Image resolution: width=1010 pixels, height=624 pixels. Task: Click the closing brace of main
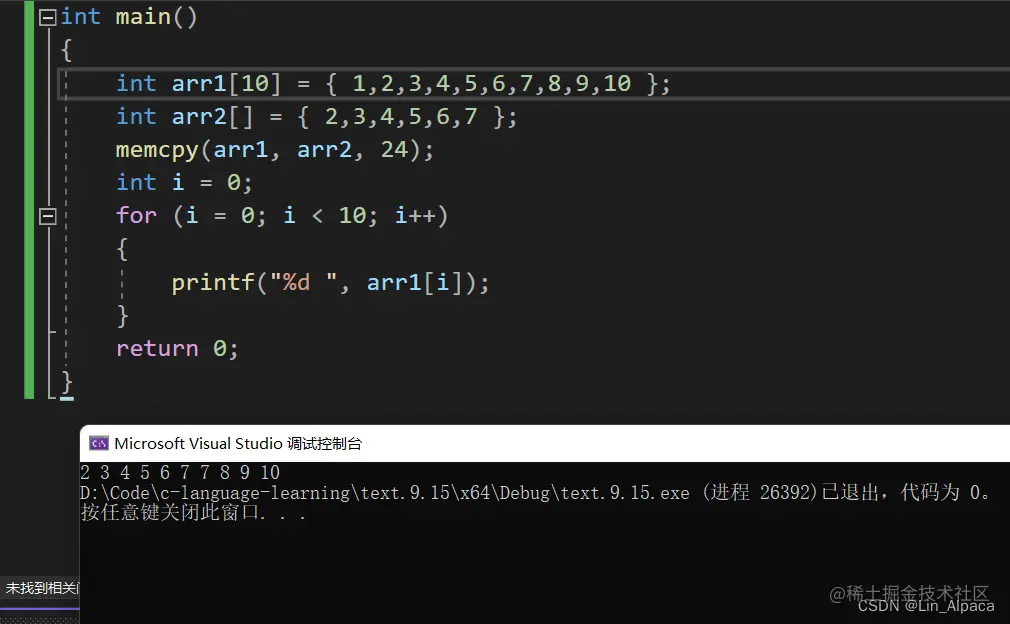(x=66, y=383)
